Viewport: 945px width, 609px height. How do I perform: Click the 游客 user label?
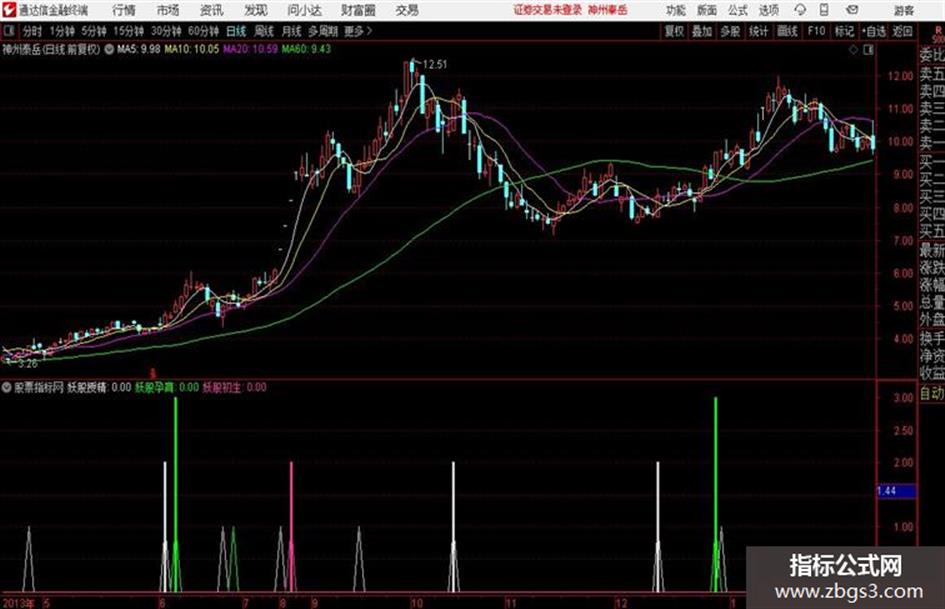tap(904, 10)
